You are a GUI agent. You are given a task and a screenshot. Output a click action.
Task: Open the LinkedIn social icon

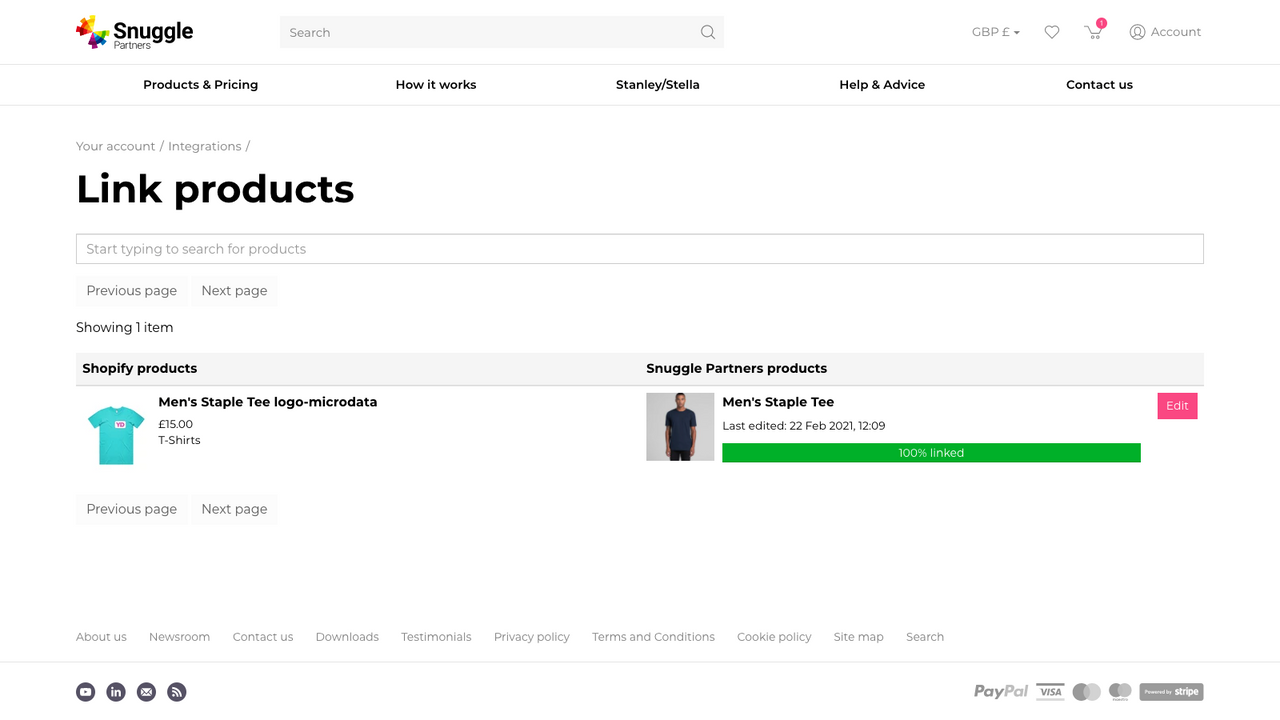115,691
